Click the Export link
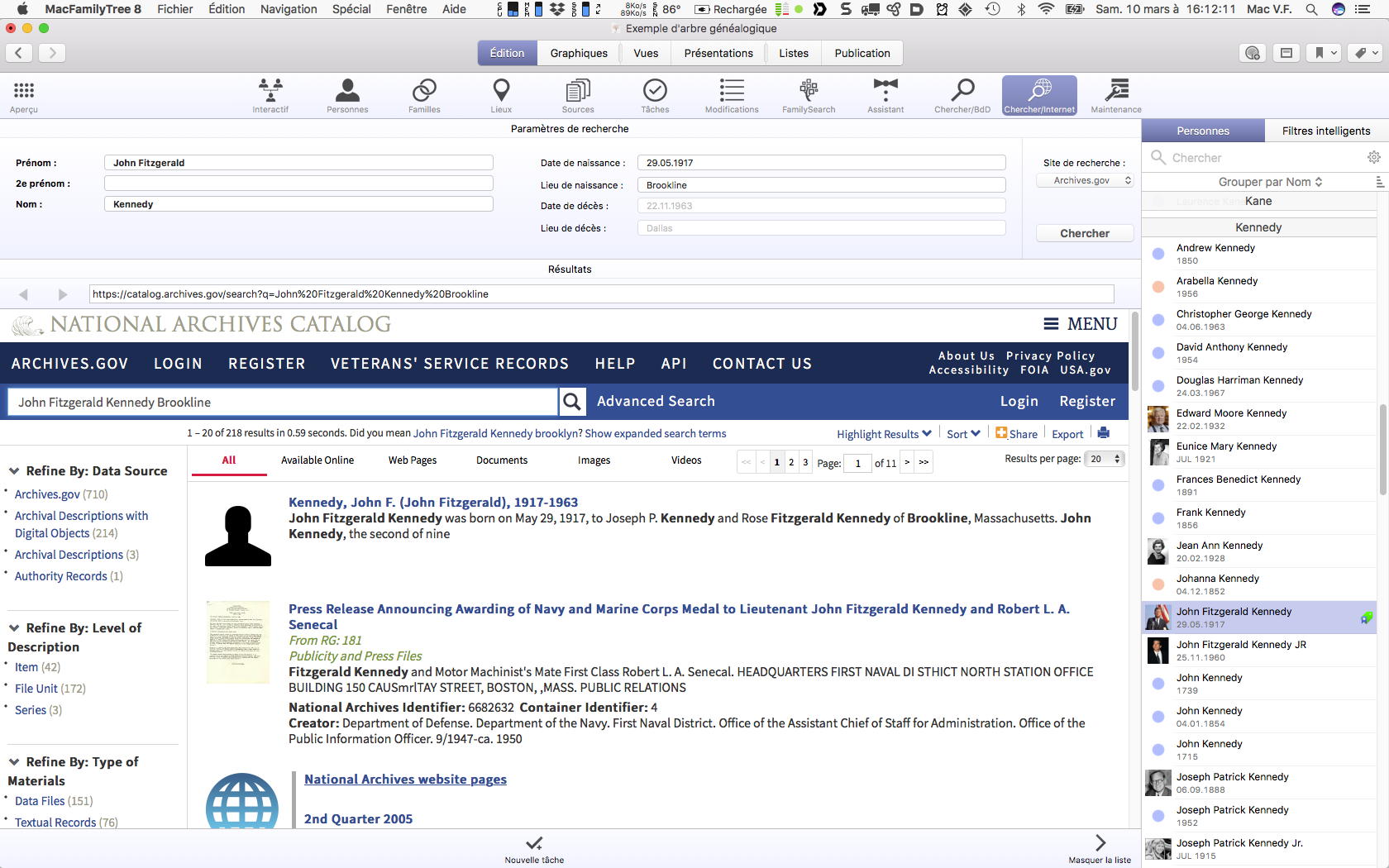This screenshot has height=868, width=1389. pos(1067,434)
